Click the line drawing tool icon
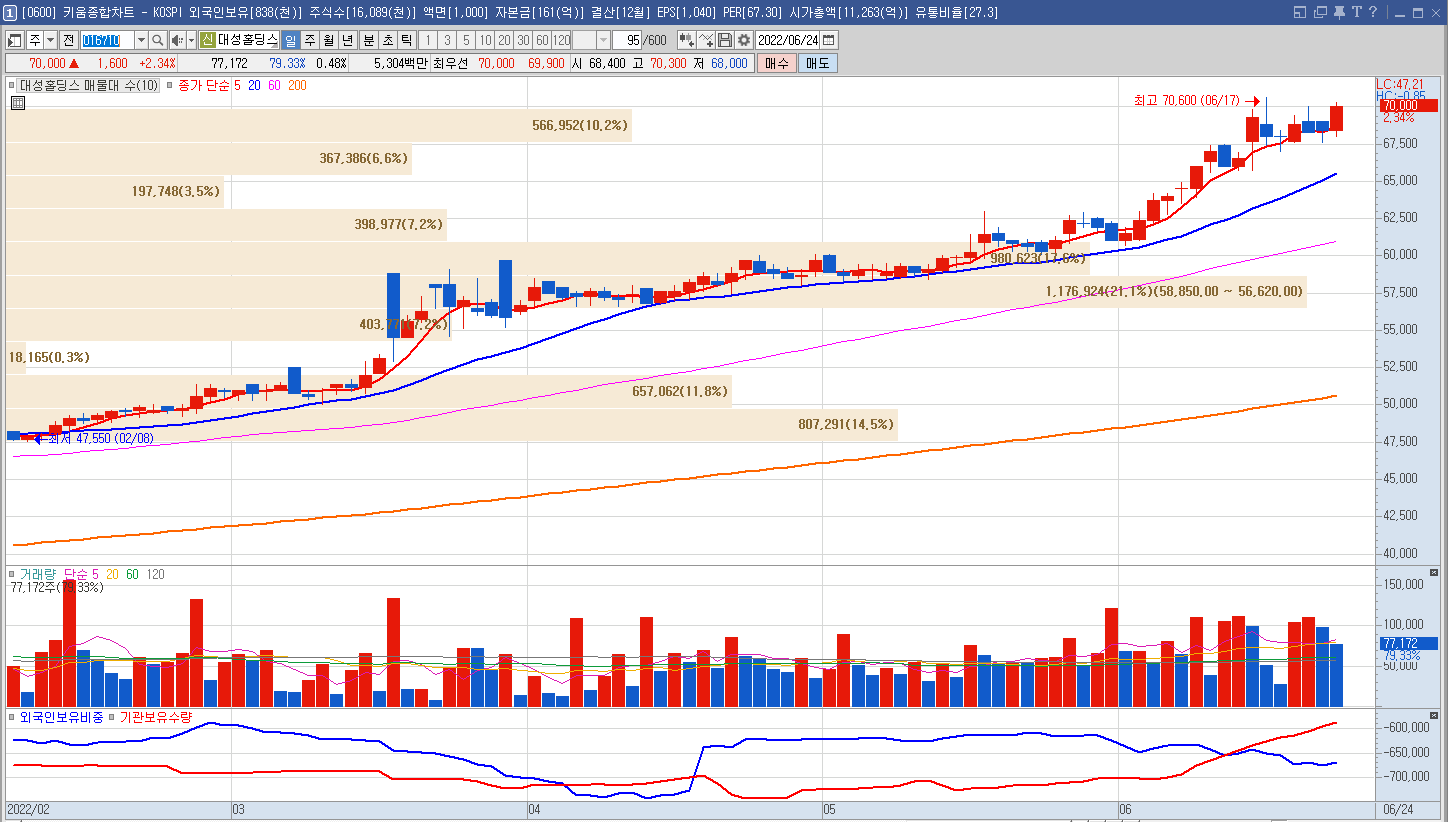The width and height of the screenshot is (1448, 822). point(707,40)
